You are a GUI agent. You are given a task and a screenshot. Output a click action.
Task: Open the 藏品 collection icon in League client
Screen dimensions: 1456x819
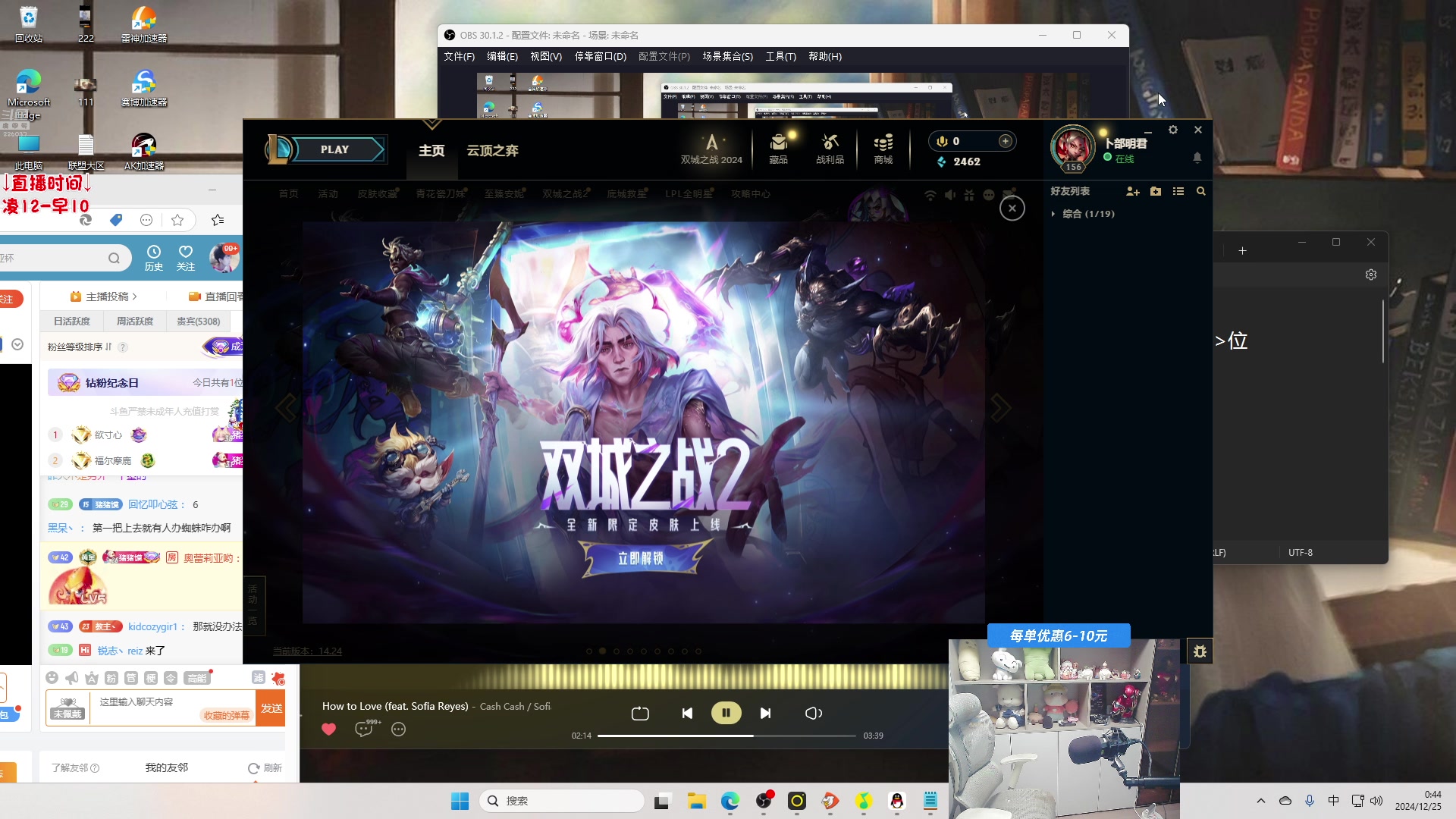tap(779, 149)
